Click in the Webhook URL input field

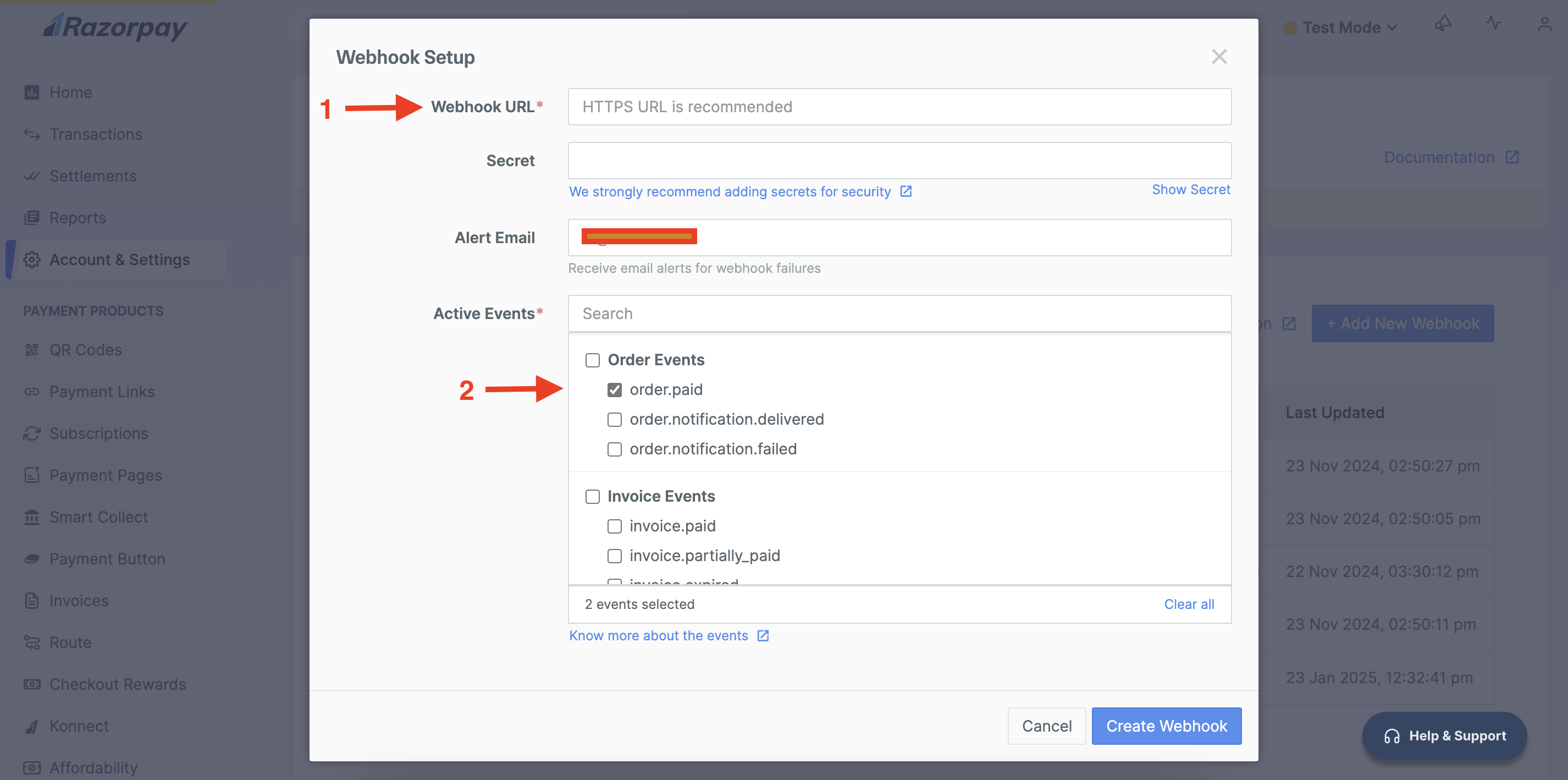(899, 106)
